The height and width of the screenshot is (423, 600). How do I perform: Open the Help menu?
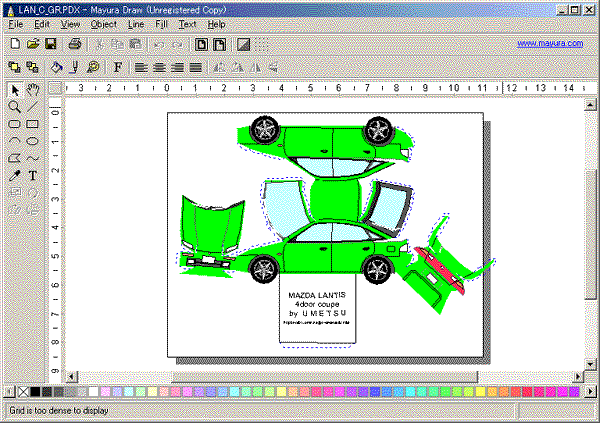tap(216, 24)
